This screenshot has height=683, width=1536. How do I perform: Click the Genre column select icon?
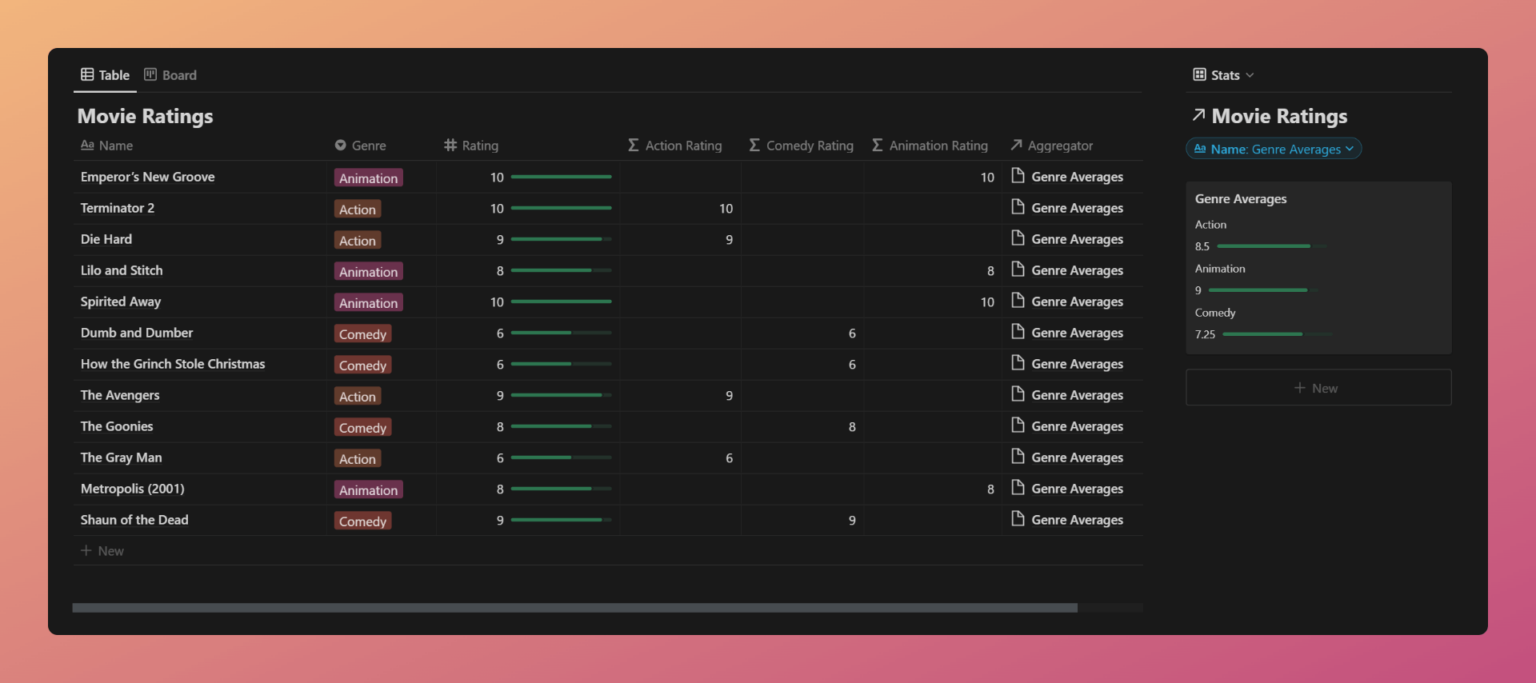click(x=340, y=146)
